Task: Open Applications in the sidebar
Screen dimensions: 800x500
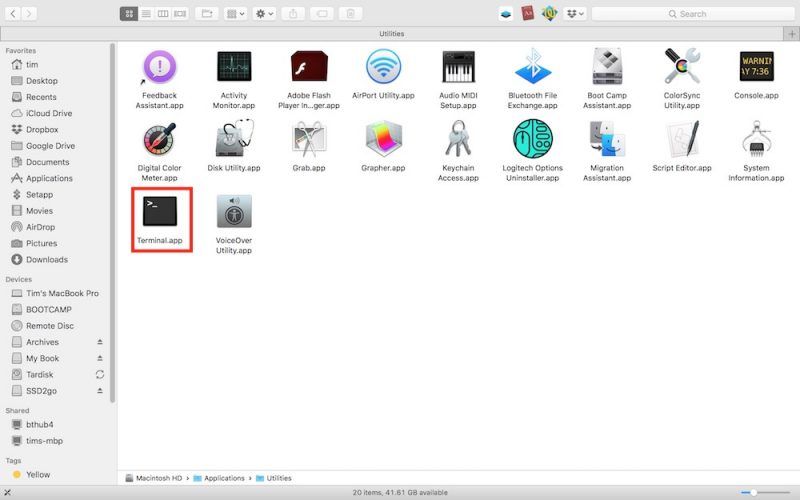Action: [48, 178]
